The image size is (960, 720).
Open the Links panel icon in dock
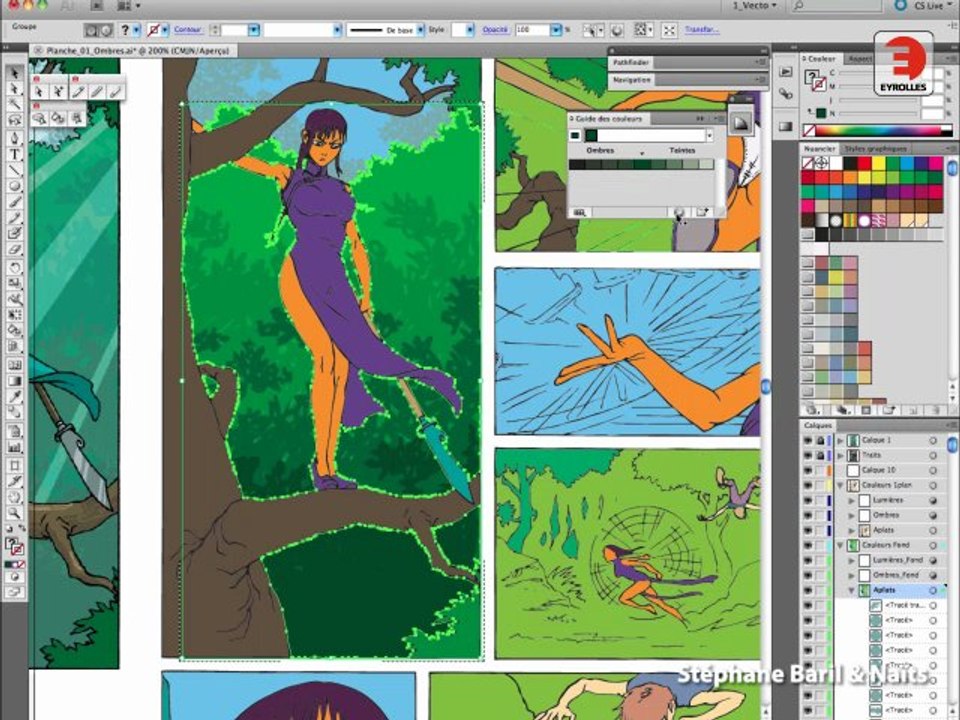click(x=786, y=94)
